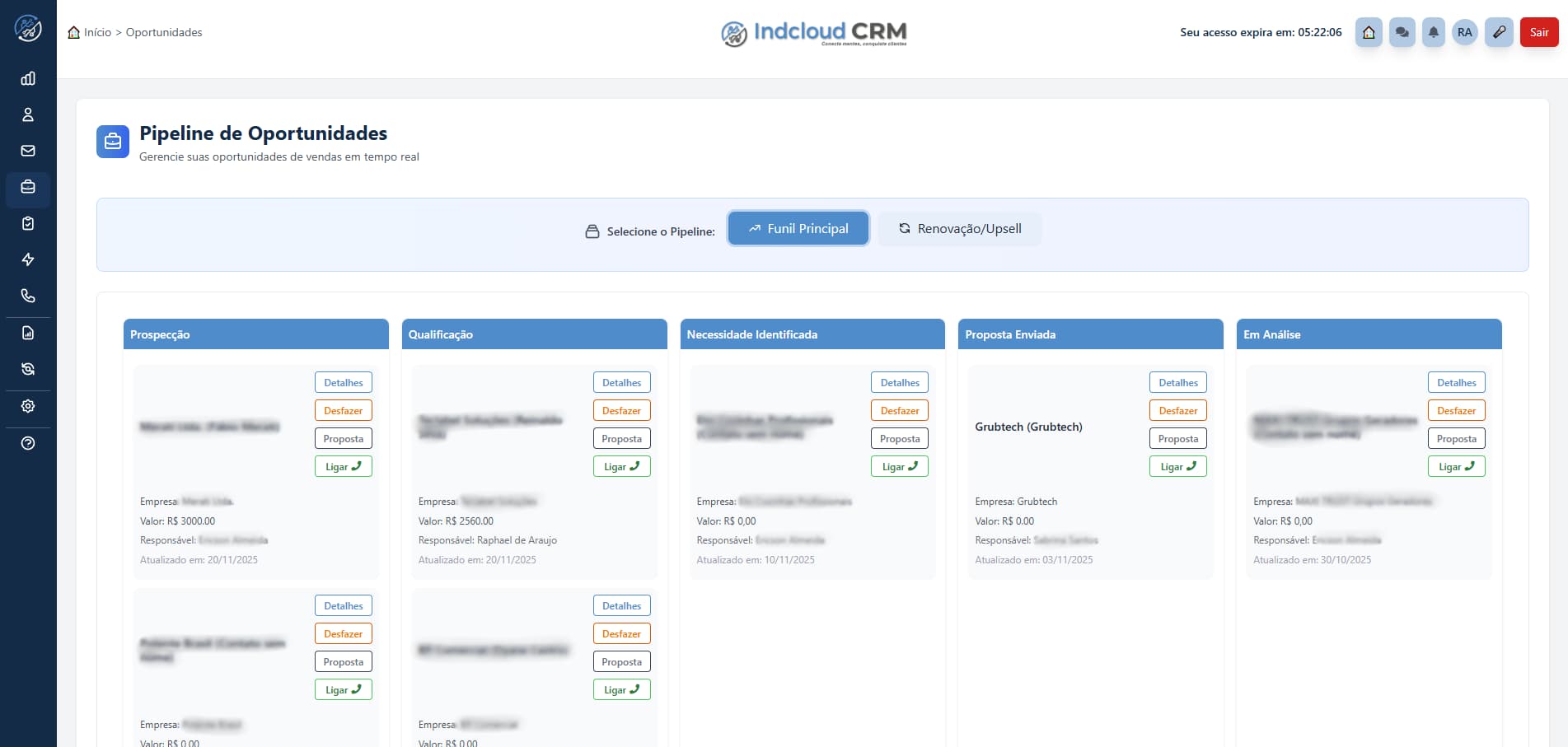Open the reports document icon in sidebar

point(28,333)
